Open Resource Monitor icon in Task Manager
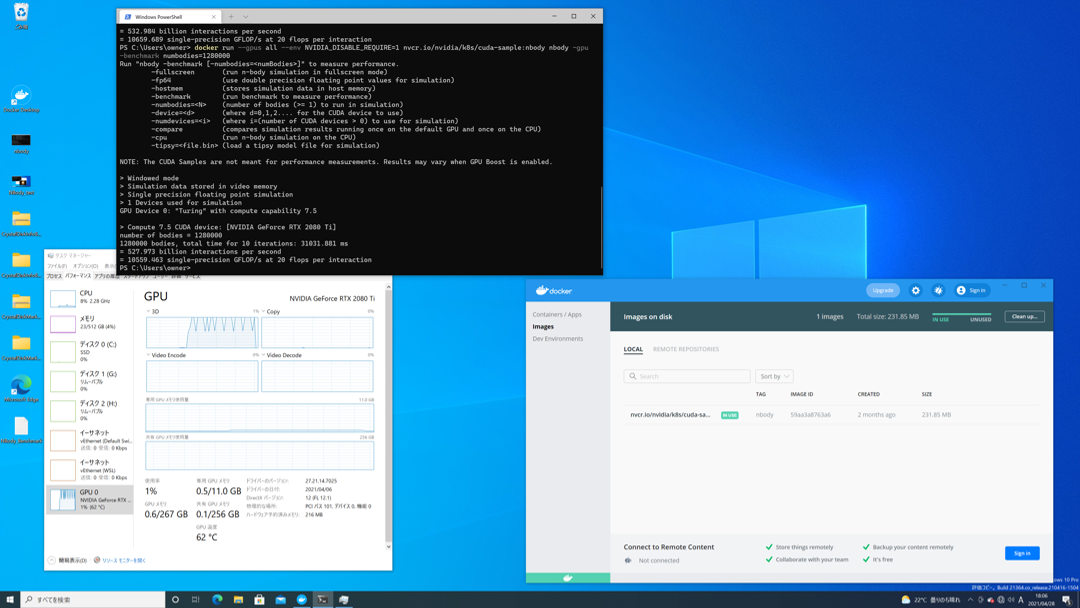 click(x=97, y=560)
